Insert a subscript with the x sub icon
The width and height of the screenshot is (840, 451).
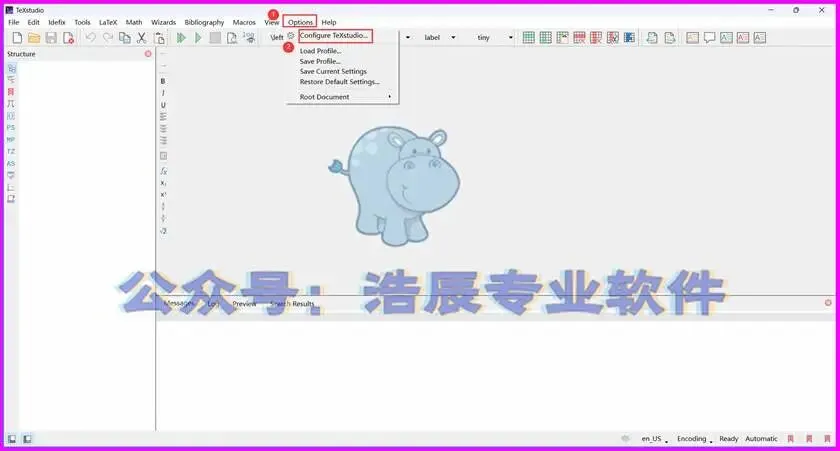[x=163, y=183]
